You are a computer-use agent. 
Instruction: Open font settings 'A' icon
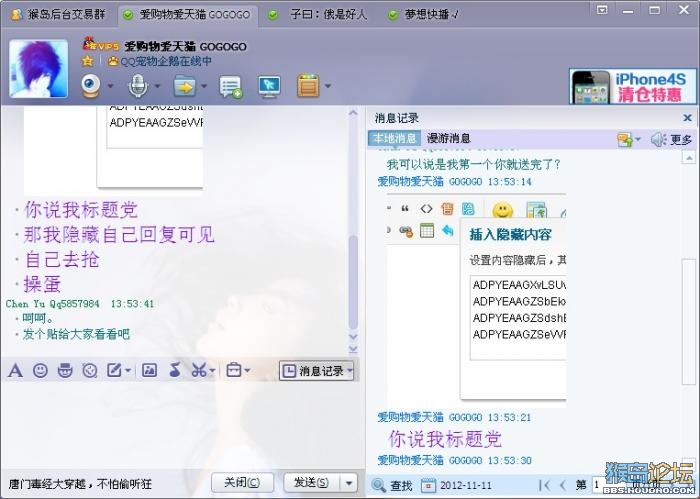pos(15,370)
